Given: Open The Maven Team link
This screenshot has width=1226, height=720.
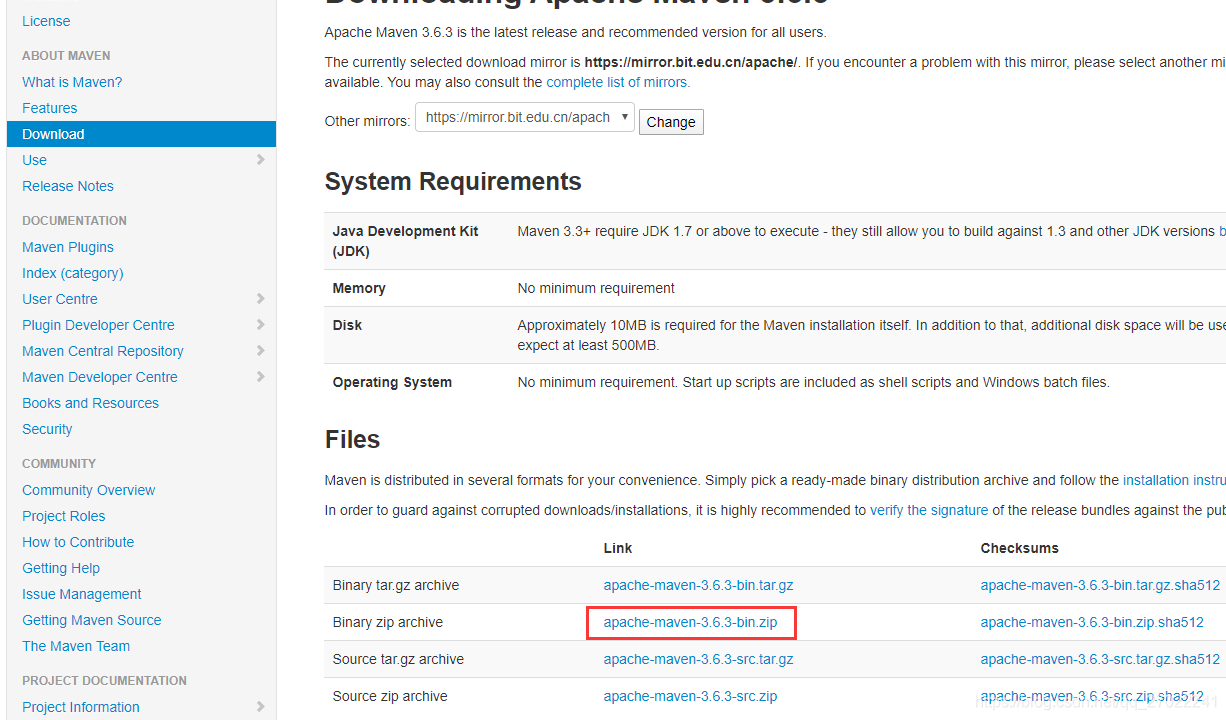Looking at the screenshot, I should tap(76, 646).
